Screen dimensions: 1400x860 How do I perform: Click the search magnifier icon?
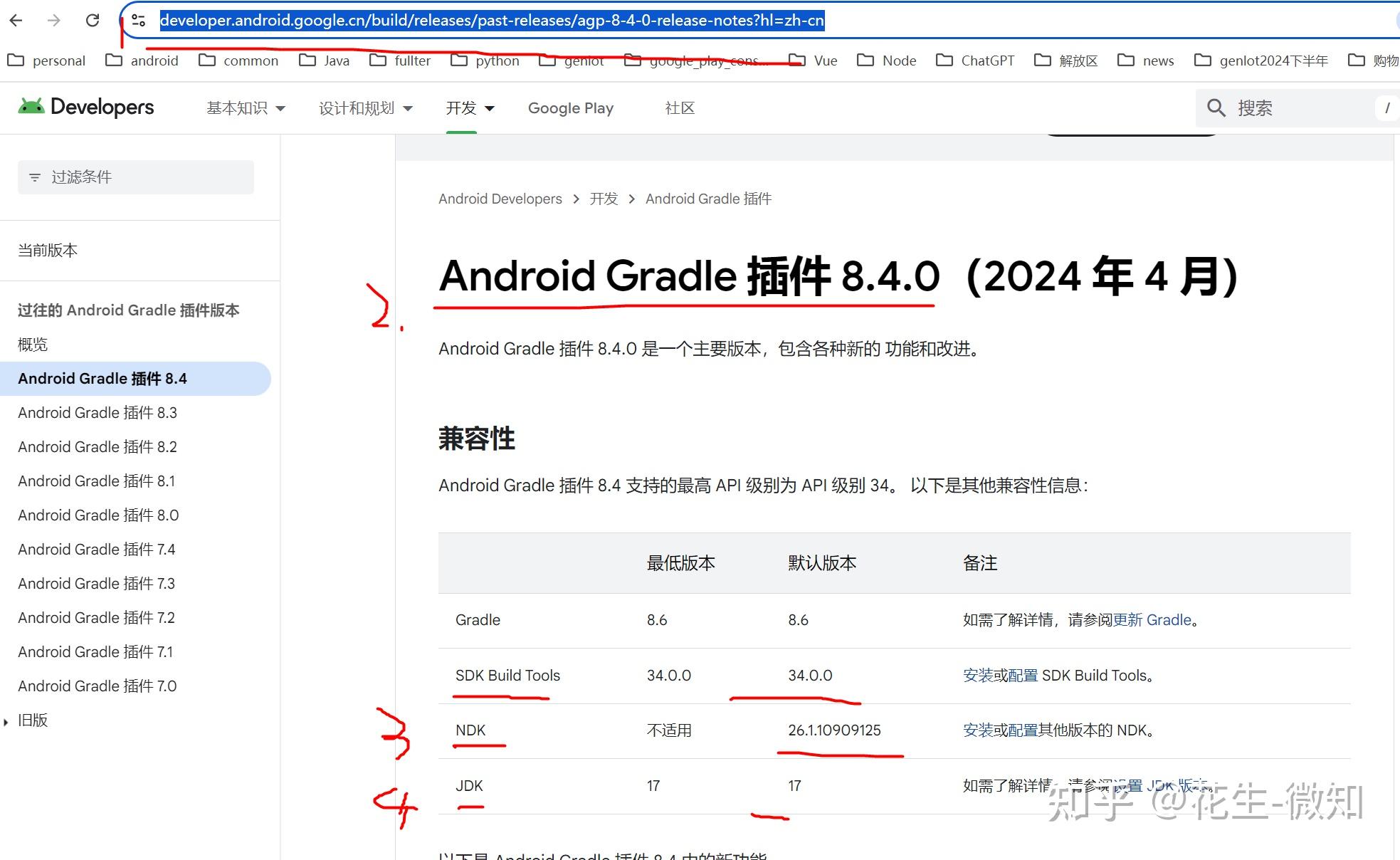1216,107
